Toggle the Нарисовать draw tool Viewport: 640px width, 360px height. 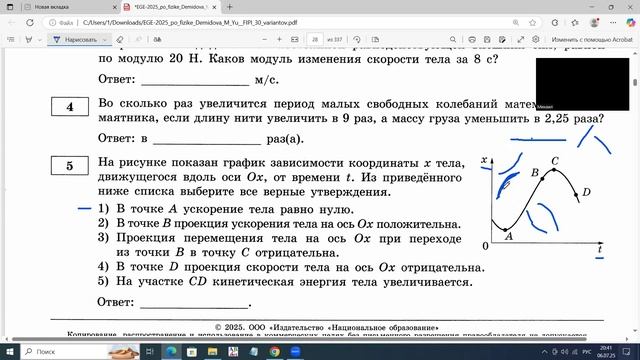pos(76,40)
